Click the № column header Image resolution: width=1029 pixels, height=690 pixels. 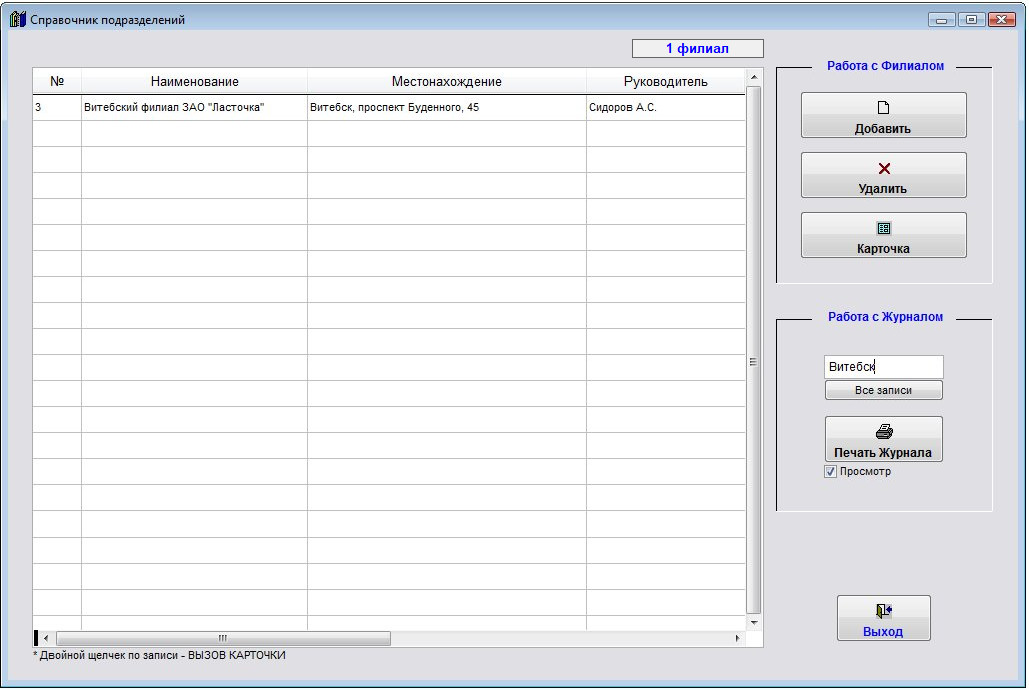(57, 82)
